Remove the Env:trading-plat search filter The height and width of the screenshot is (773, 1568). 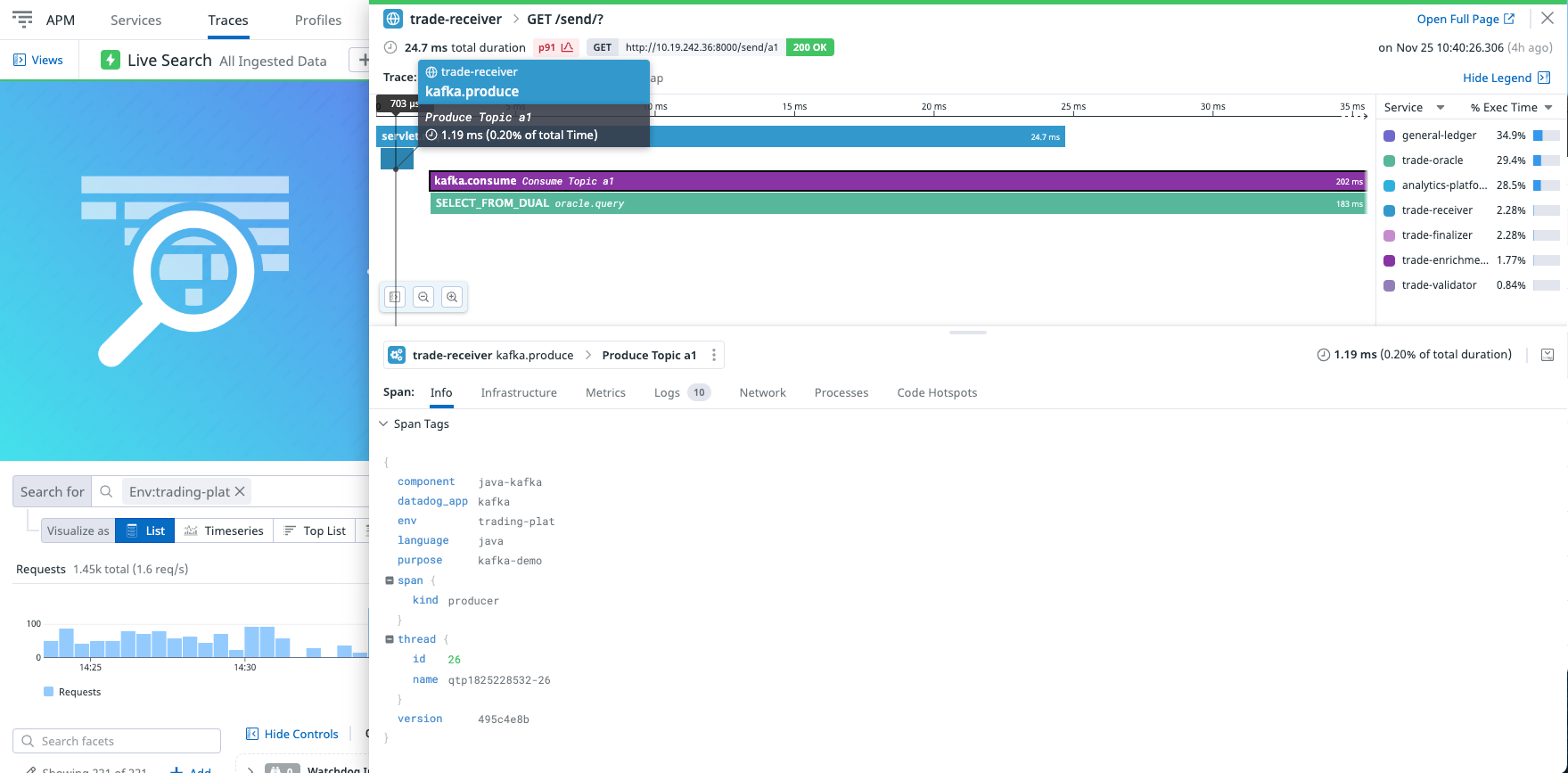pos(240,491)
